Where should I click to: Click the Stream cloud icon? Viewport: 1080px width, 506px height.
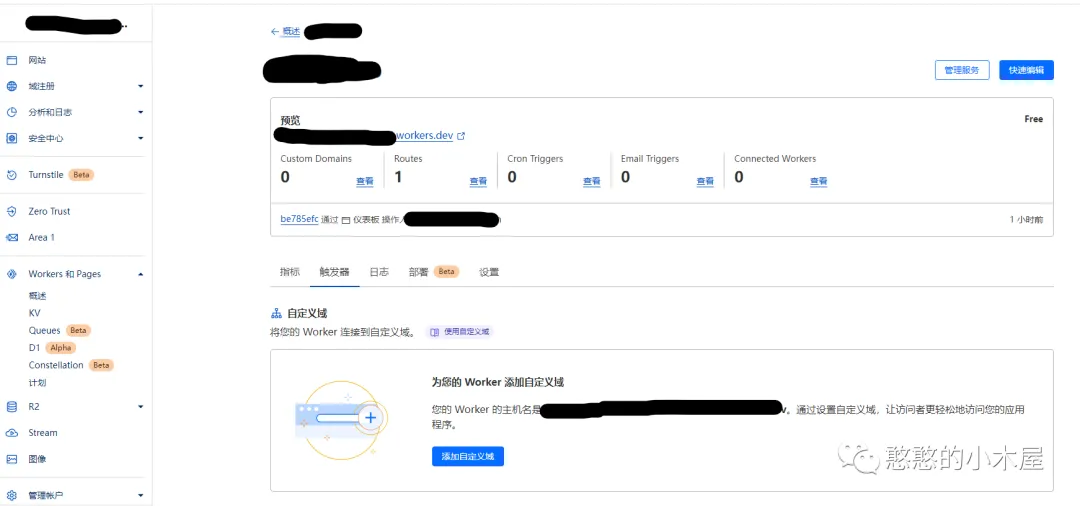[12, 433]
